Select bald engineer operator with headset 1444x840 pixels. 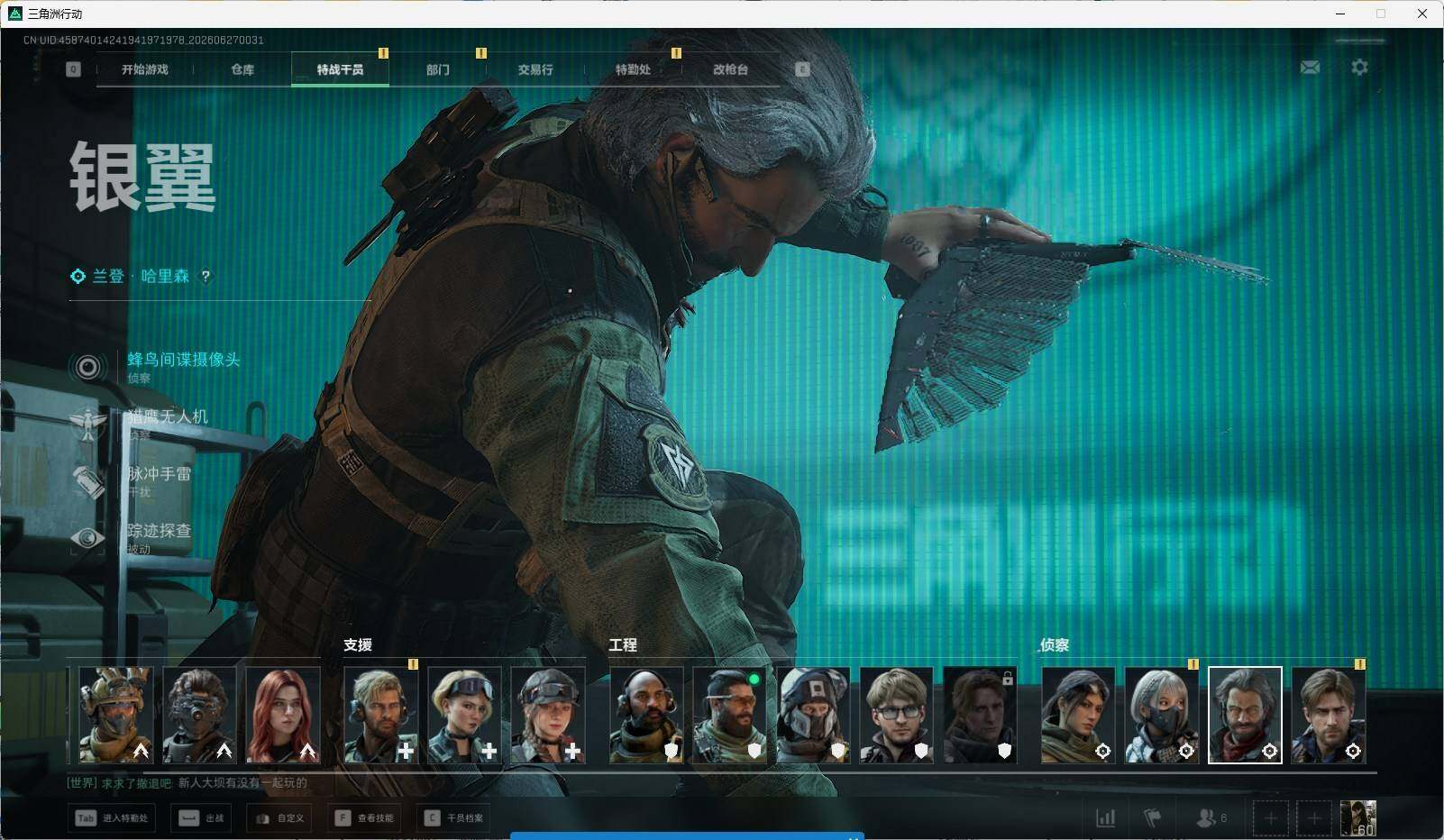click(x=646, y=715)
